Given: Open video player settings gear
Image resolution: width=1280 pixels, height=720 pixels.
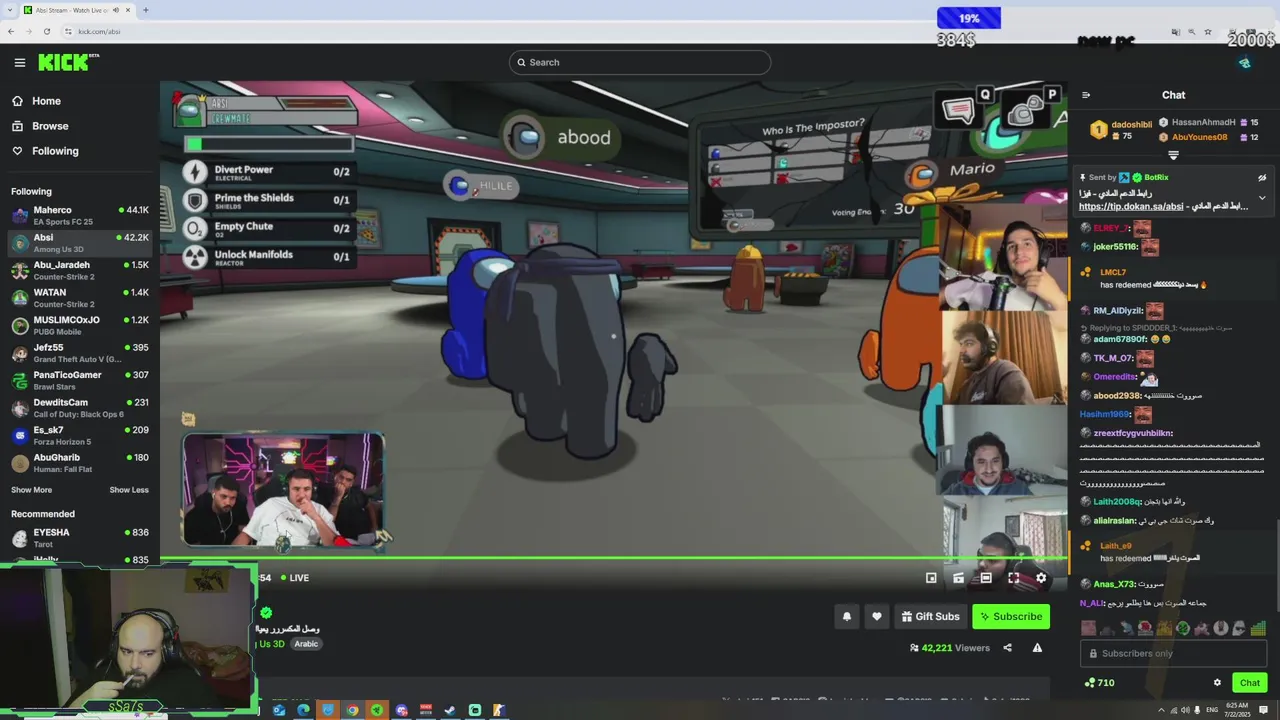Looking at the screenshot, I should point(1041,578).
